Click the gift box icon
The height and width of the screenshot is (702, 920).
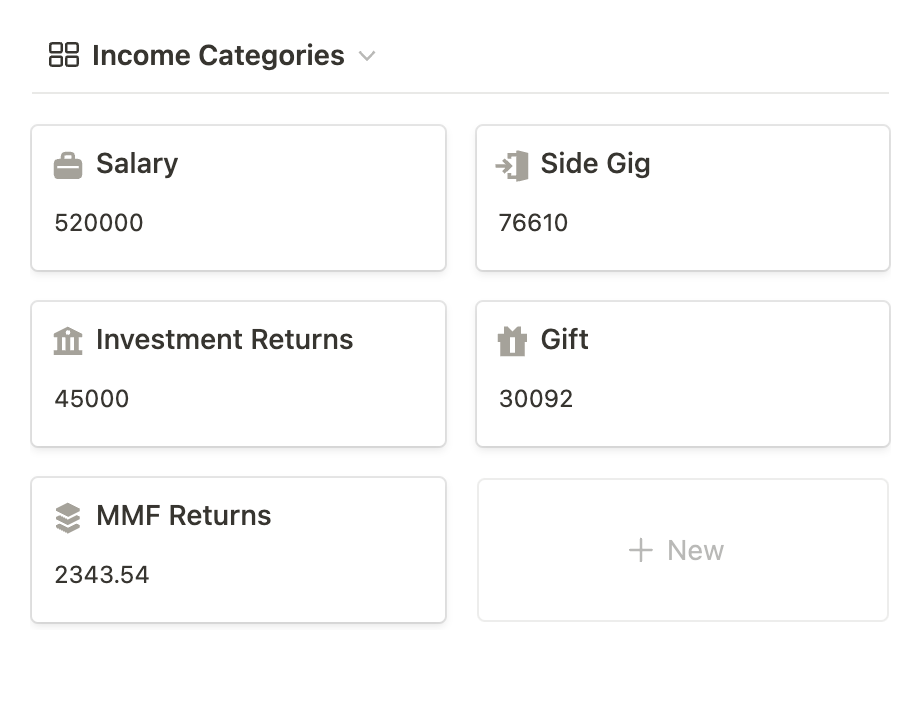coord(512,341)
